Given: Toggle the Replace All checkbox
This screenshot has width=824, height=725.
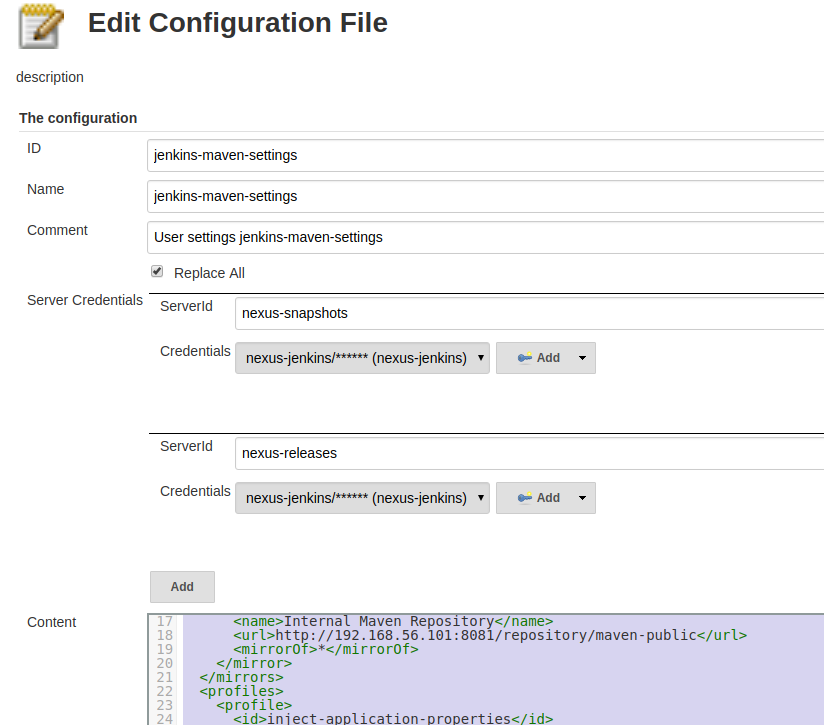Looking at the screenshot, I should click(x=157, y=271).
